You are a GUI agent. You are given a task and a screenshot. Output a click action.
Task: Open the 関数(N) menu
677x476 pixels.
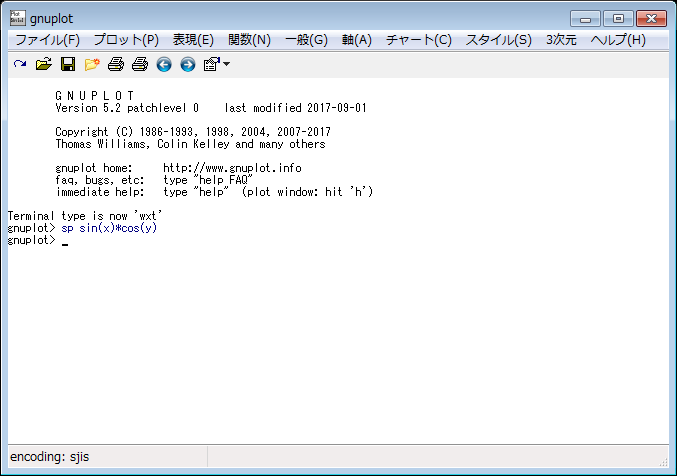coord(249,40)
